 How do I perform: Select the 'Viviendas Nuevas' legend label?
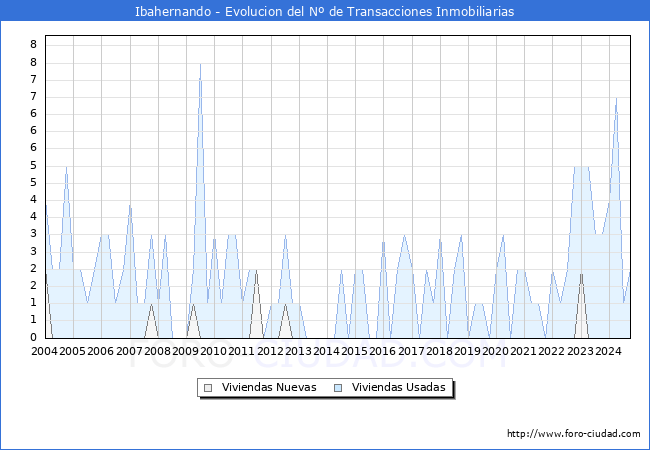(x=269, y=387)
